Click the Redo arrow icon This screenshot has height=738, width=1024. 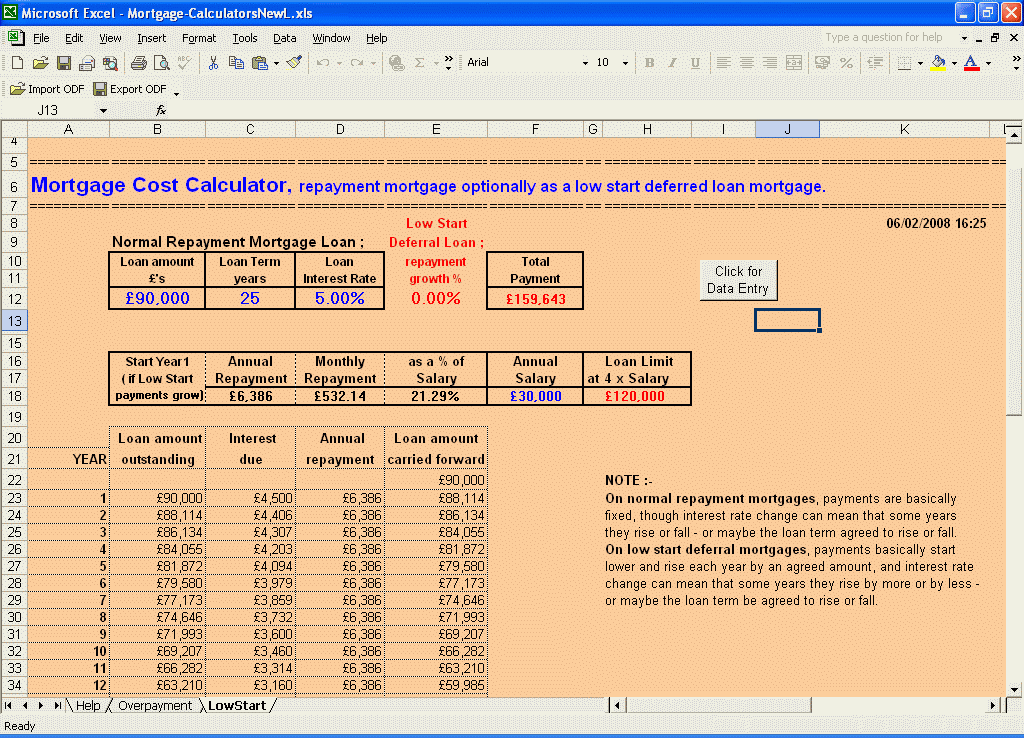(357, 63)
